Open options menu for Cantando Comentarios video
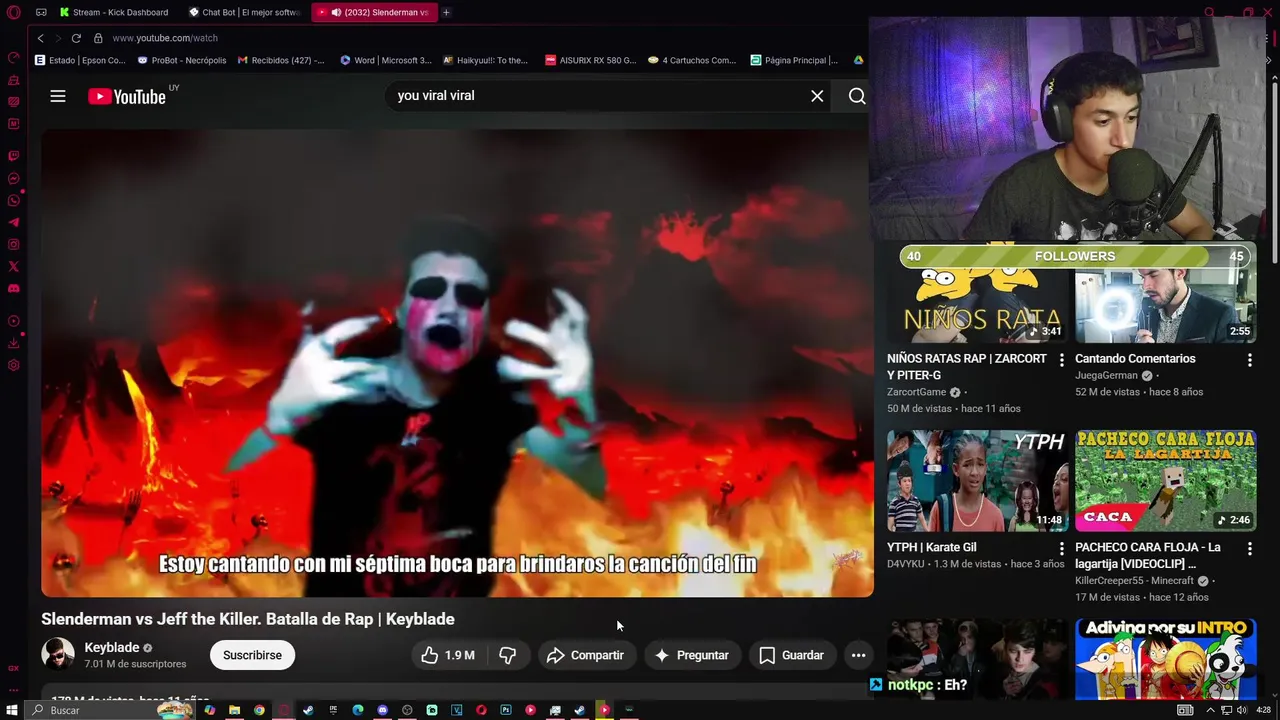 (1249, 360)
